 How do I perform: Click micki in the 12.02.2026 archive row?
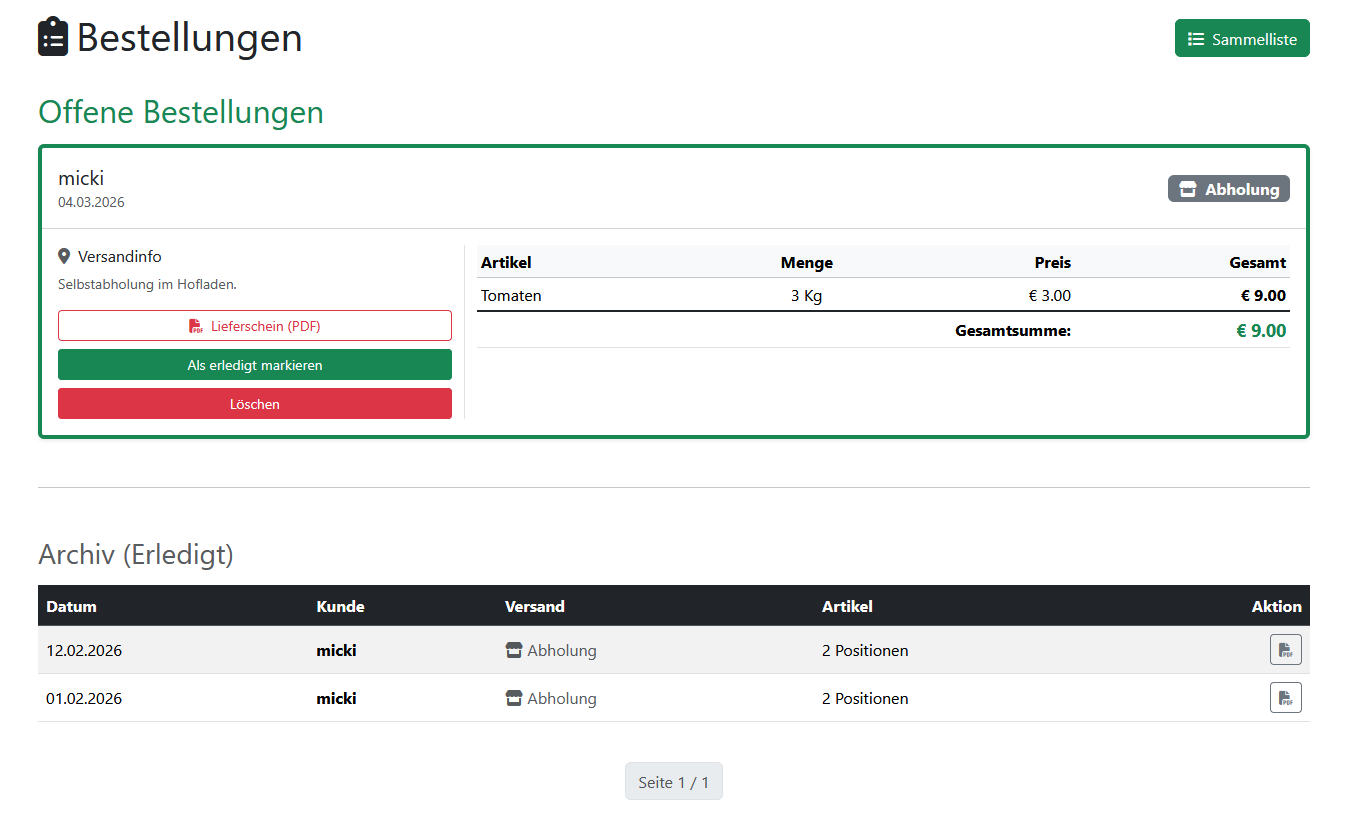click(336, 651)
